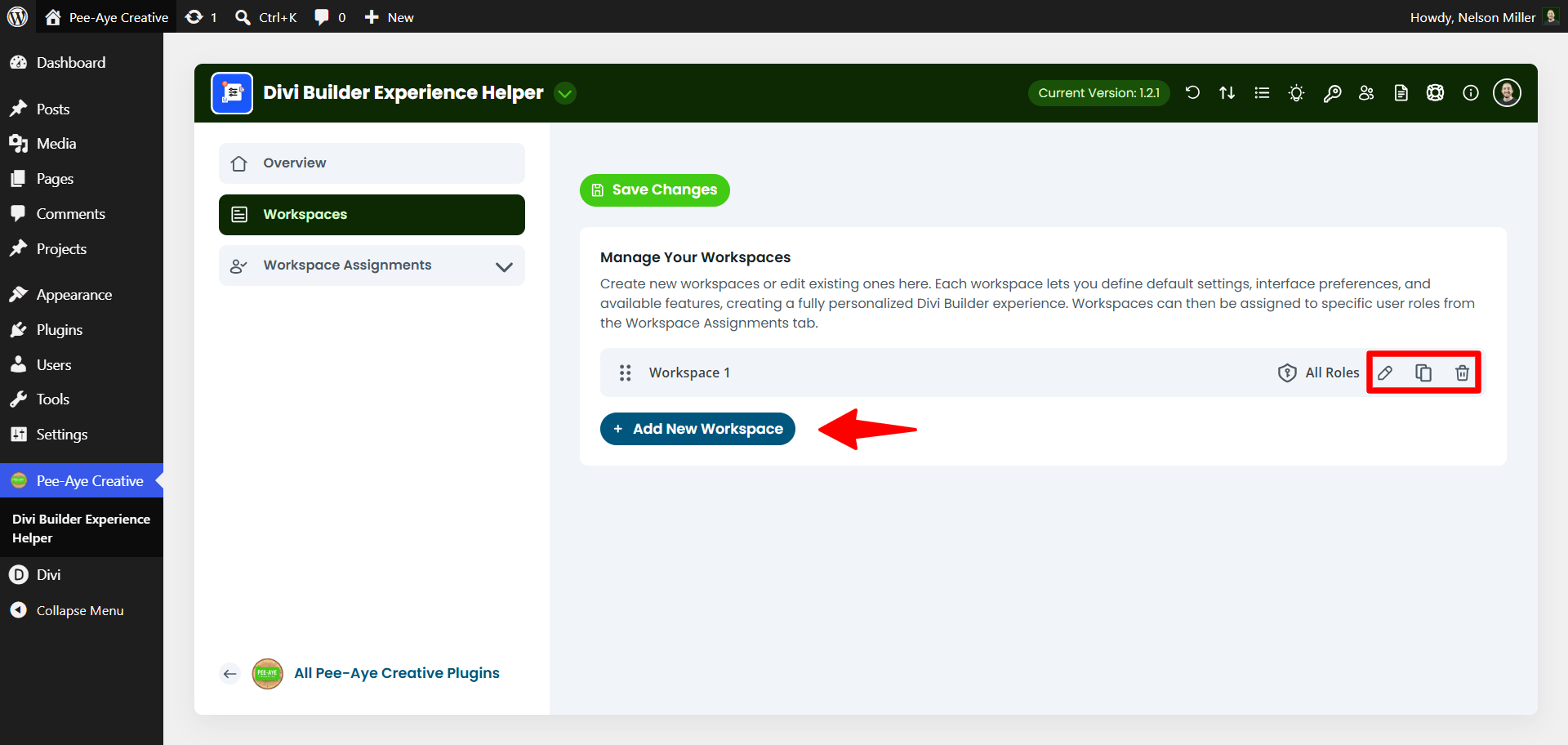This screenshot has width=1568, height=745.
Task: Open All Pee-Aye Creative Plugins link
Action: pyautogui.click(x=397, y=673)
